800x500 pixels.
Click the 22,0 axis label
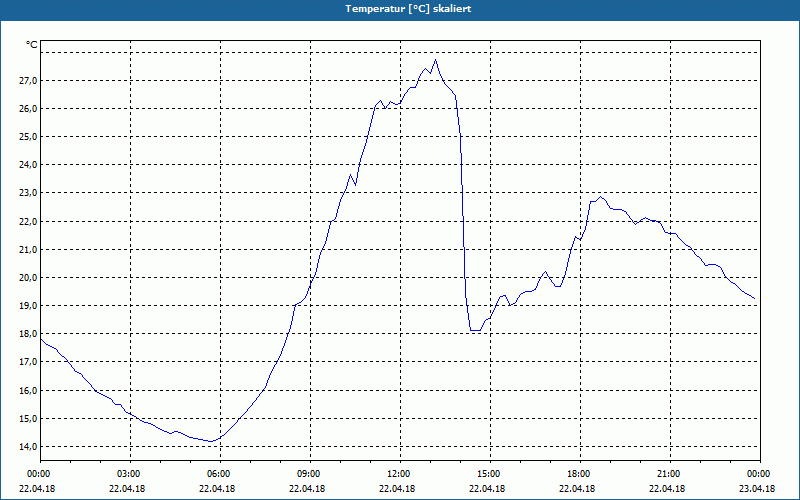[28, 221]
